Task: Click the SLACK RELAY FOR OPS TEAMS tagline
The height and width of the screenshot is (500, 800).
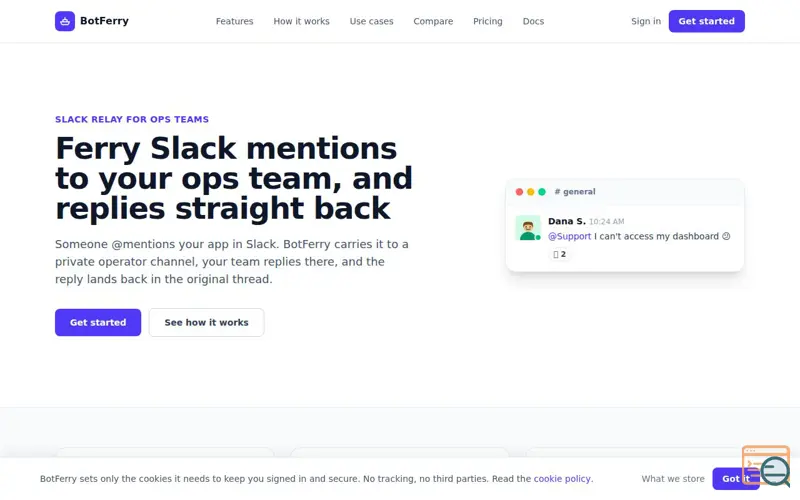Action: point(132,119)
